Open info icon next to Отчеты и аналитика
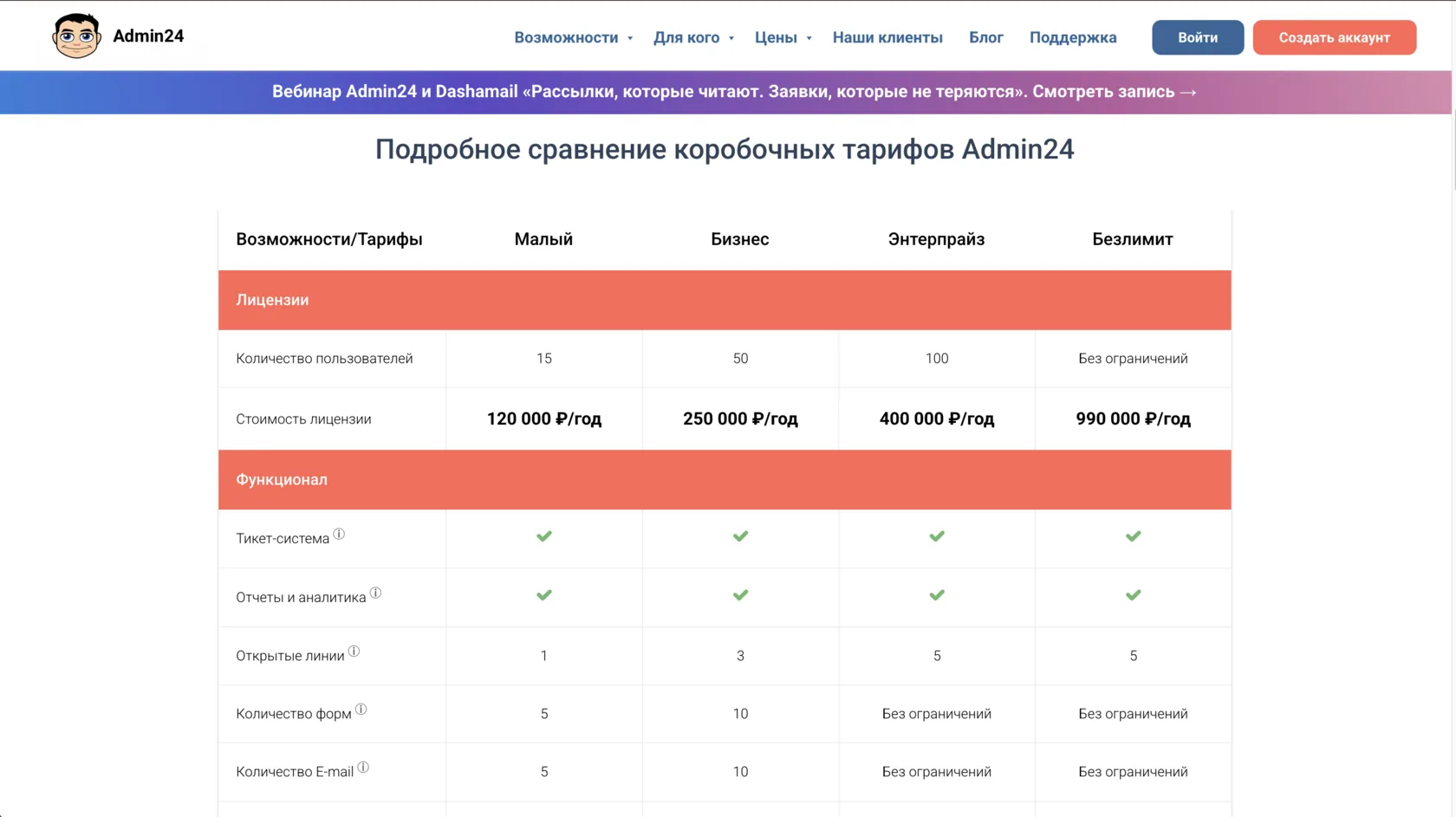Viewport: 1456px width, 817px height. [x=375, y=593]
